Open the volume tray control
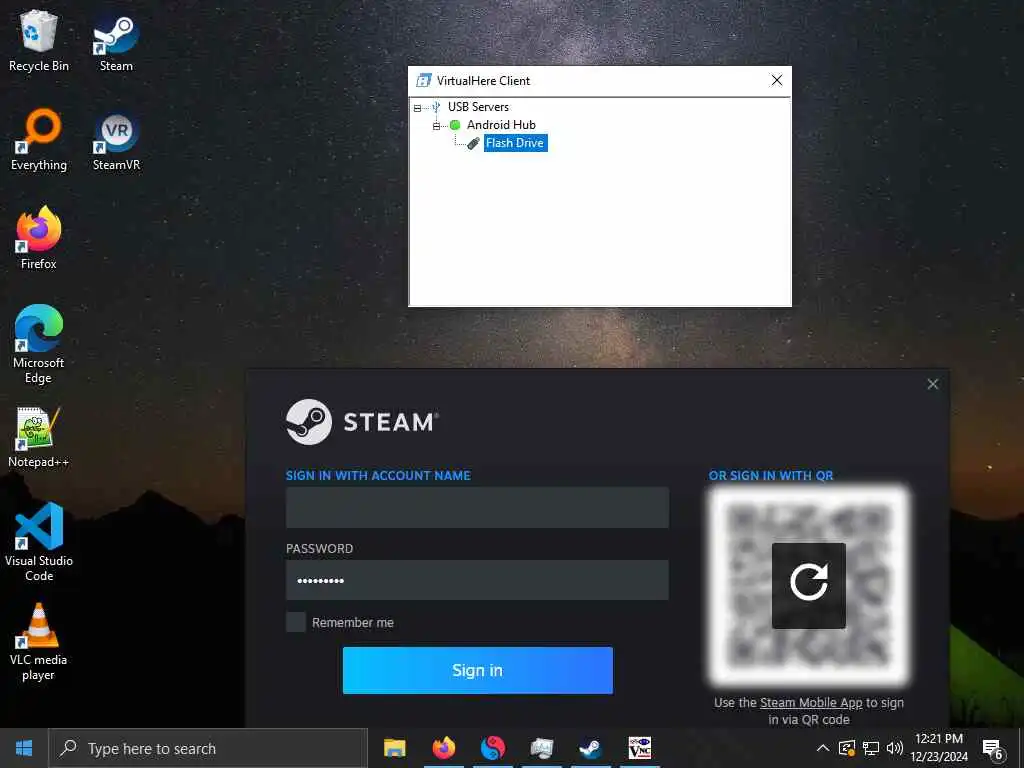This screenshot has height=768, width=1024. coord(895,748)
